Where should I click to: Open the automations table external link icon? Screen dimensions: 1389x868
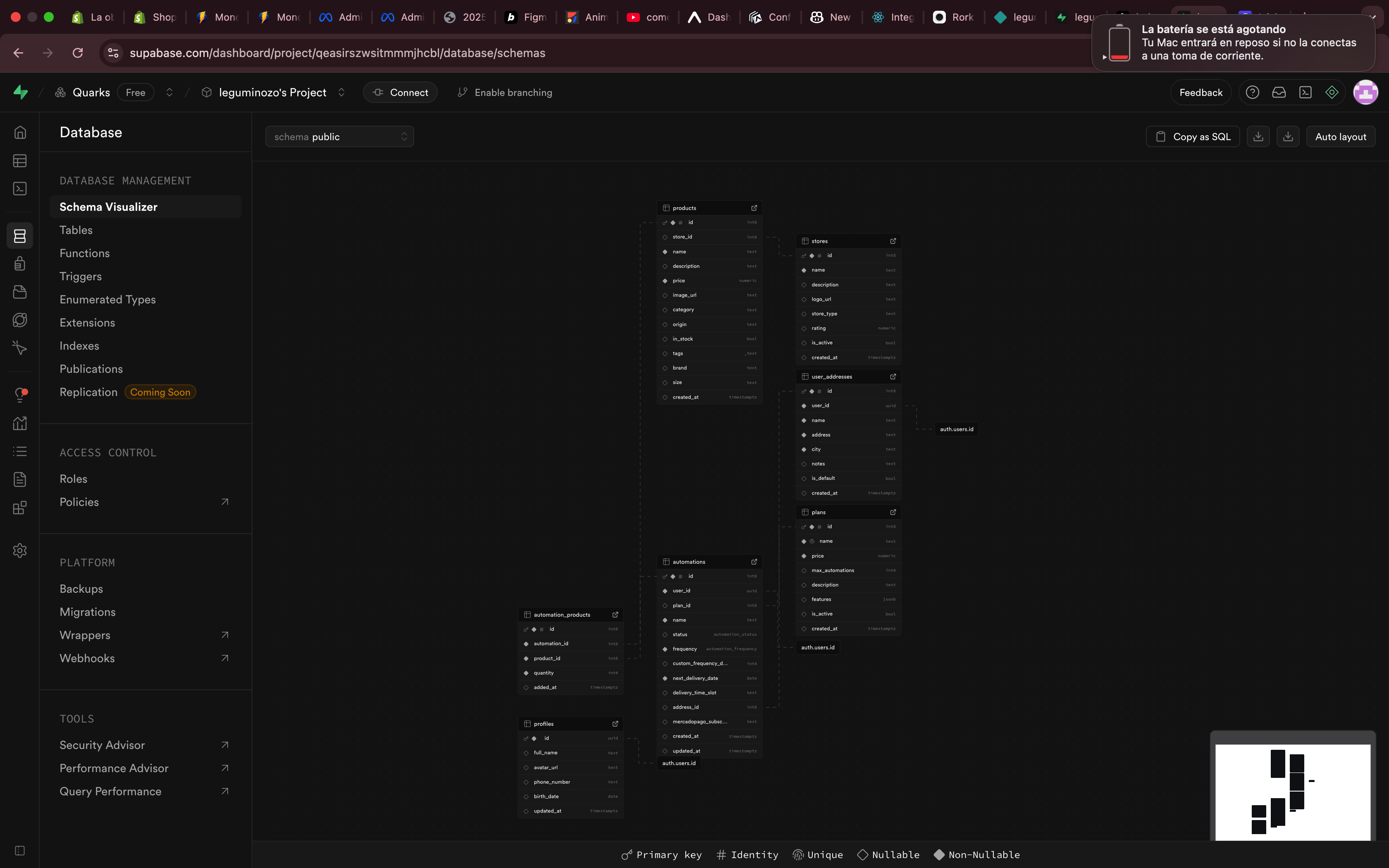(754, 561)
